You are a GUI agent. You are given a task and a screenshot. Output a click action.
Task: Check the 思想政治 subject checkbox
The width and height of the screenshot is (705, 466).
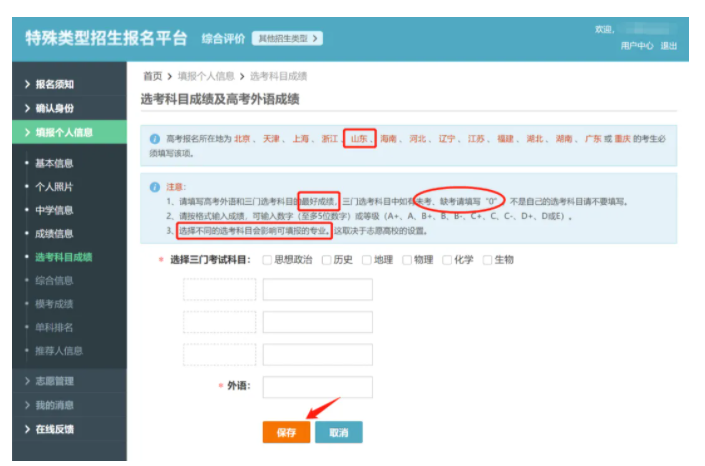267,260
